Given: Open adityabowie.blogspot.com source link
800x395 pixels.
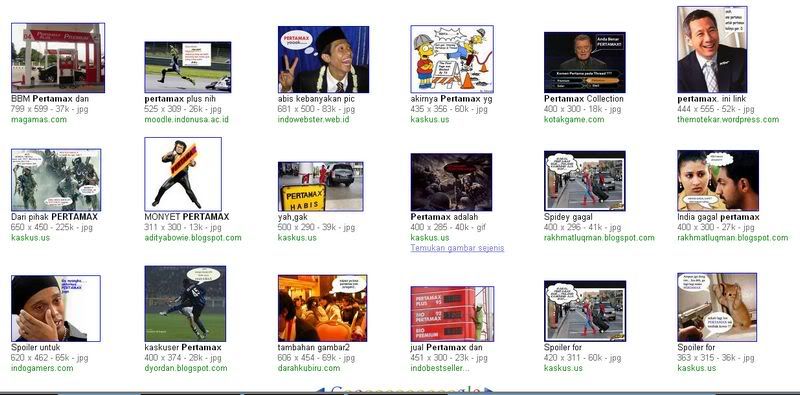Looking at the screenshot, I should (193, 238).
